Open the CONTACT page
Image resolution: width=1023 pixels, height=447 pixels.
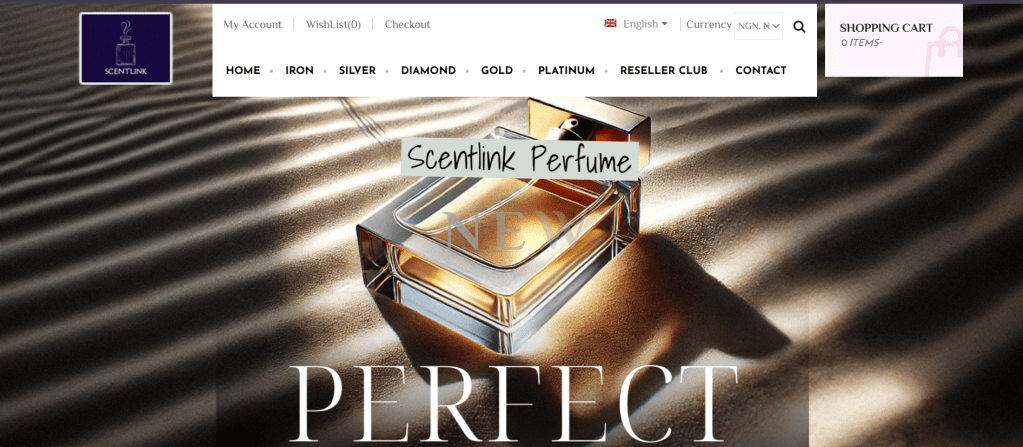[761, 70]
